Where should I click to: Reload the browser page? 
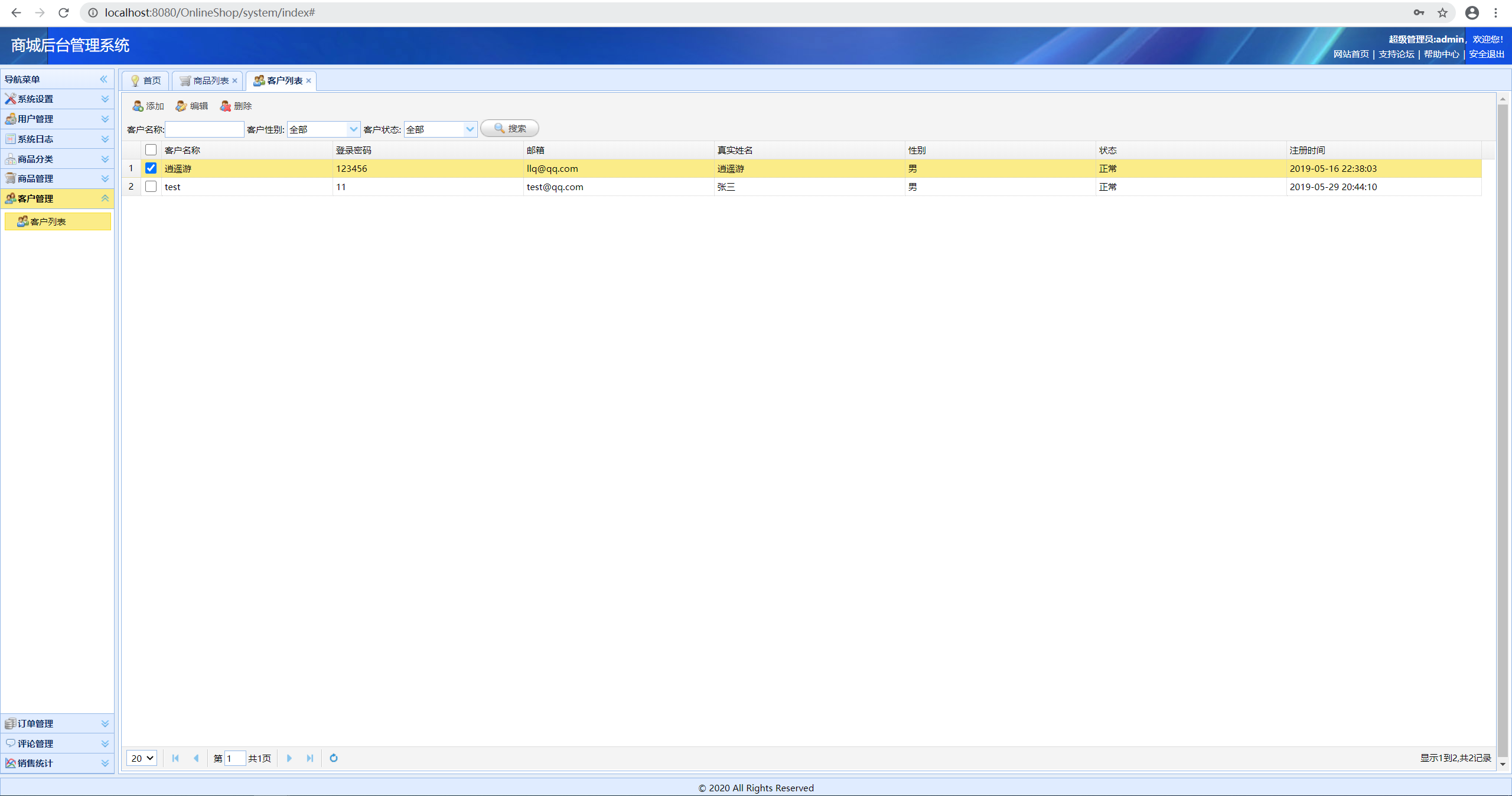(x=64, y=12)
